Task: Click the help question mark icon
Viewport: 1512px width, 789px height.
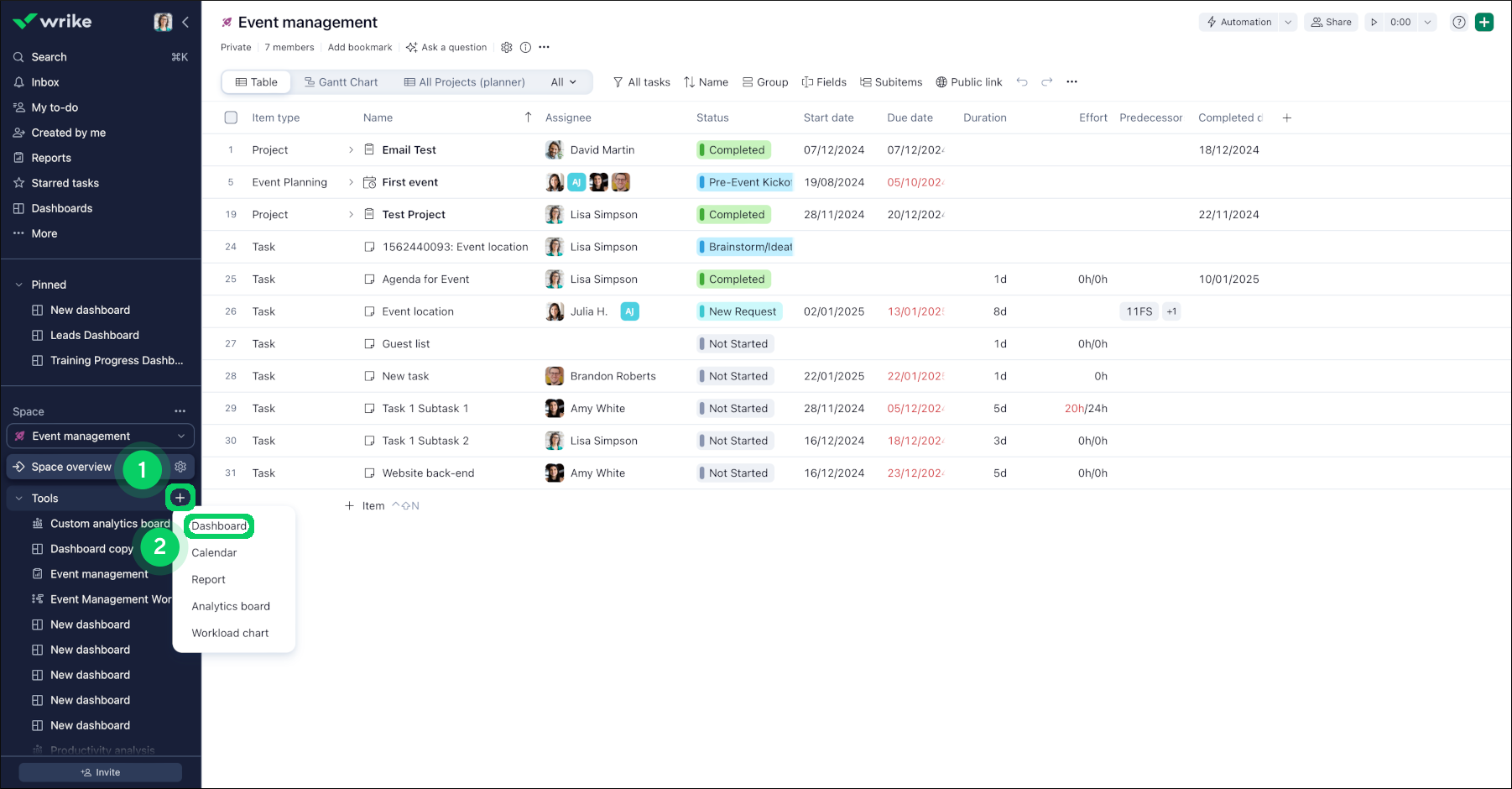Action: (x=1458, y=22)
